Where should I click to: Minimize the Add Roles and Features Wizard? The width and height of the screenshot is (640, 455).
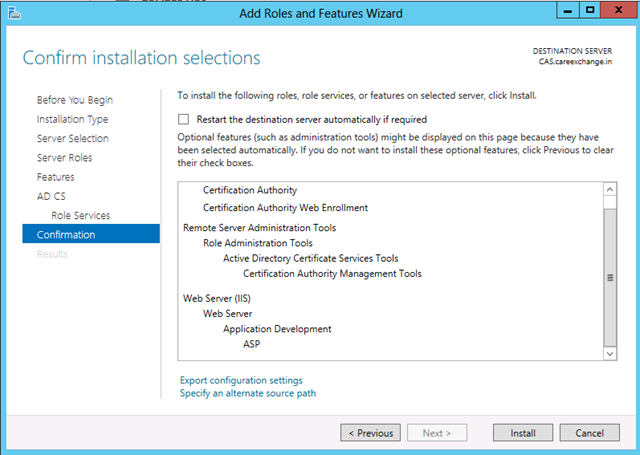coord(567,10)
